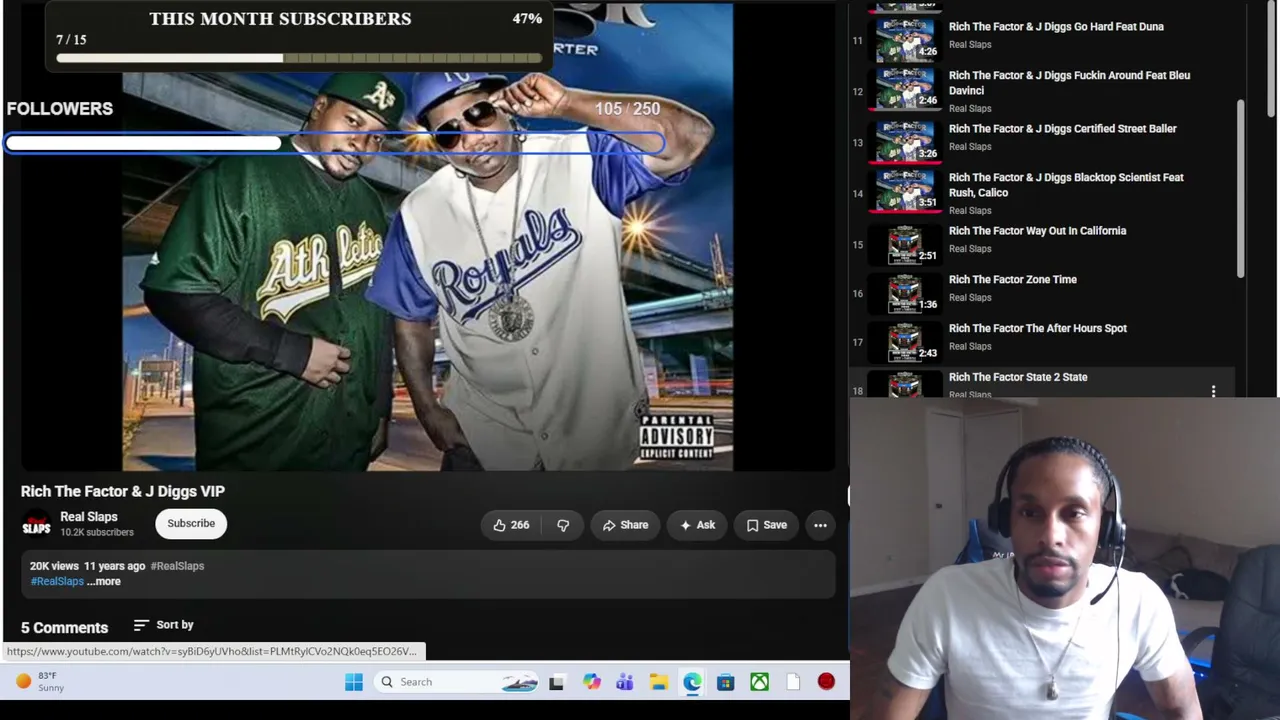The image size is (1280, 720).
Task: Select The After Hours Spot playlist title
Action: click(1037, 328)
